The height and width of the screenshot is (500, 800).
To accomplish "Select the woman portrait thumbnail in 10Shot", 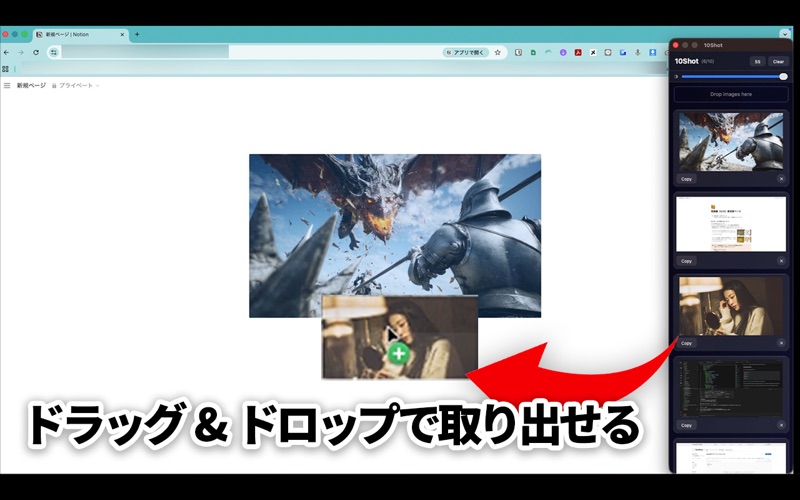I will (731, 306).
